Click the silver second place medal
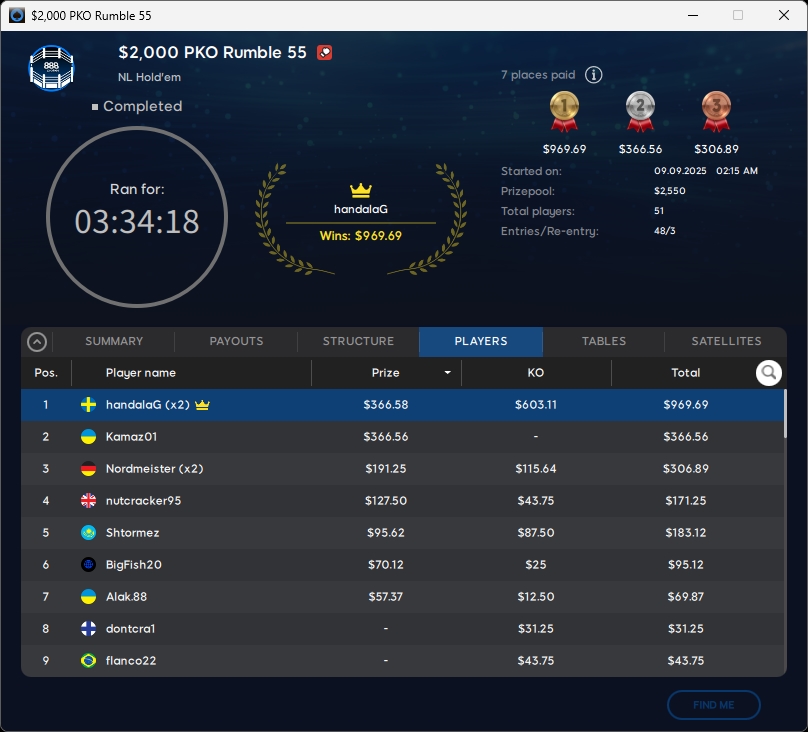808x732 pixels. [x=640, y=111]
